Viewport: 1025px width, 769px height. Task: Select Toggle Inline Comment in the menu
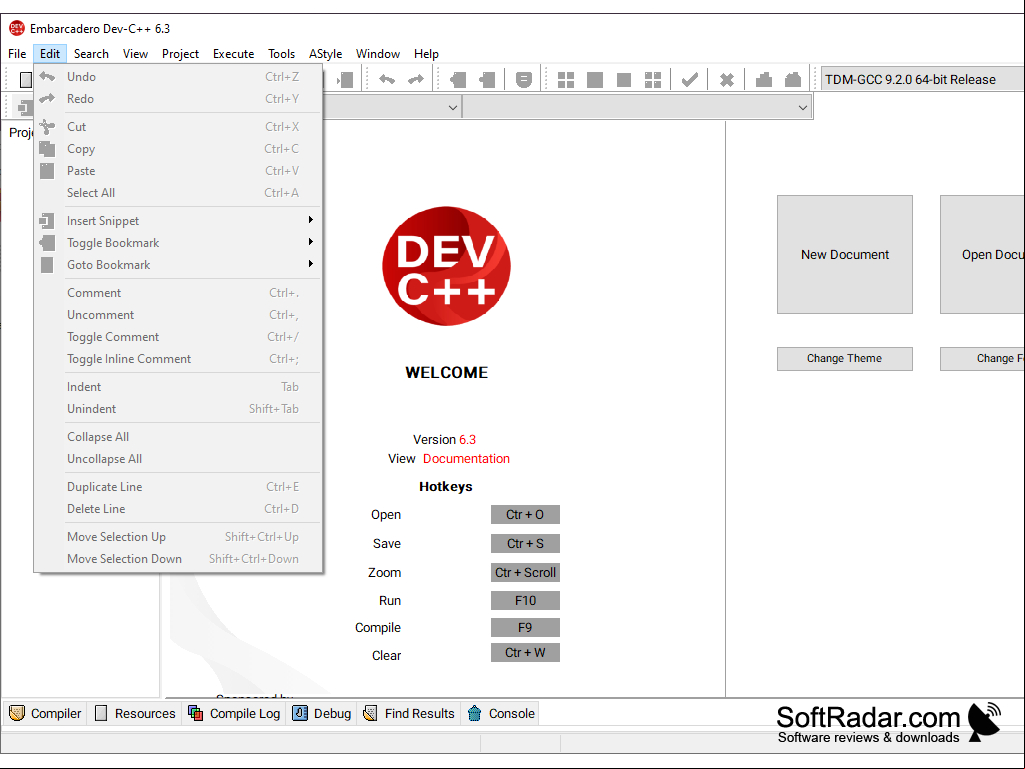178,359
